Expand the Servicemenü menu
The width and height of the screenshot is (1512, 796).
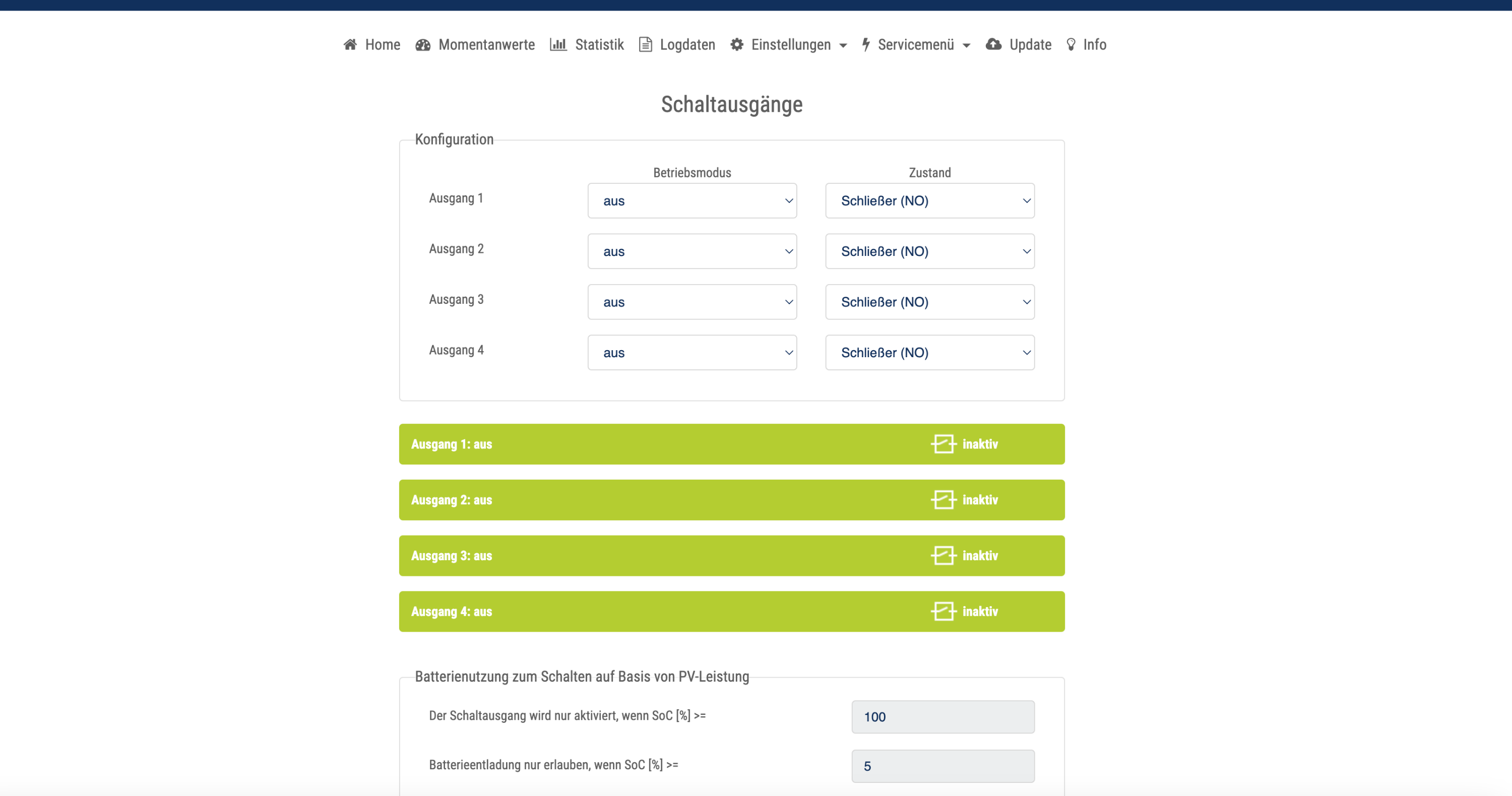916,44
